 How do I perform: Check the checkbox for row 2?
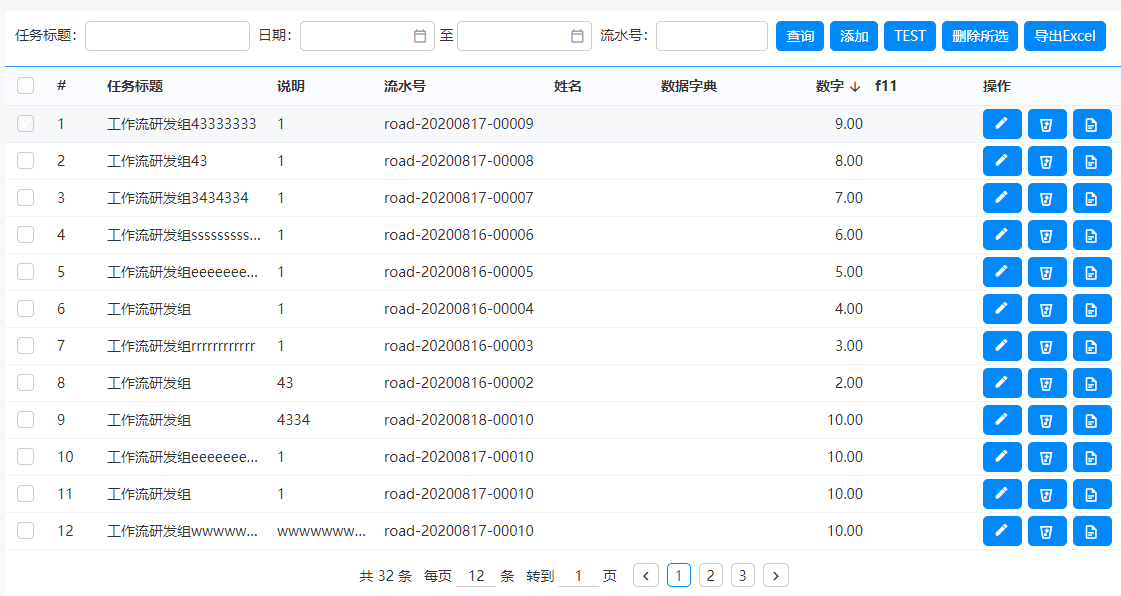[x=26, y=161]
